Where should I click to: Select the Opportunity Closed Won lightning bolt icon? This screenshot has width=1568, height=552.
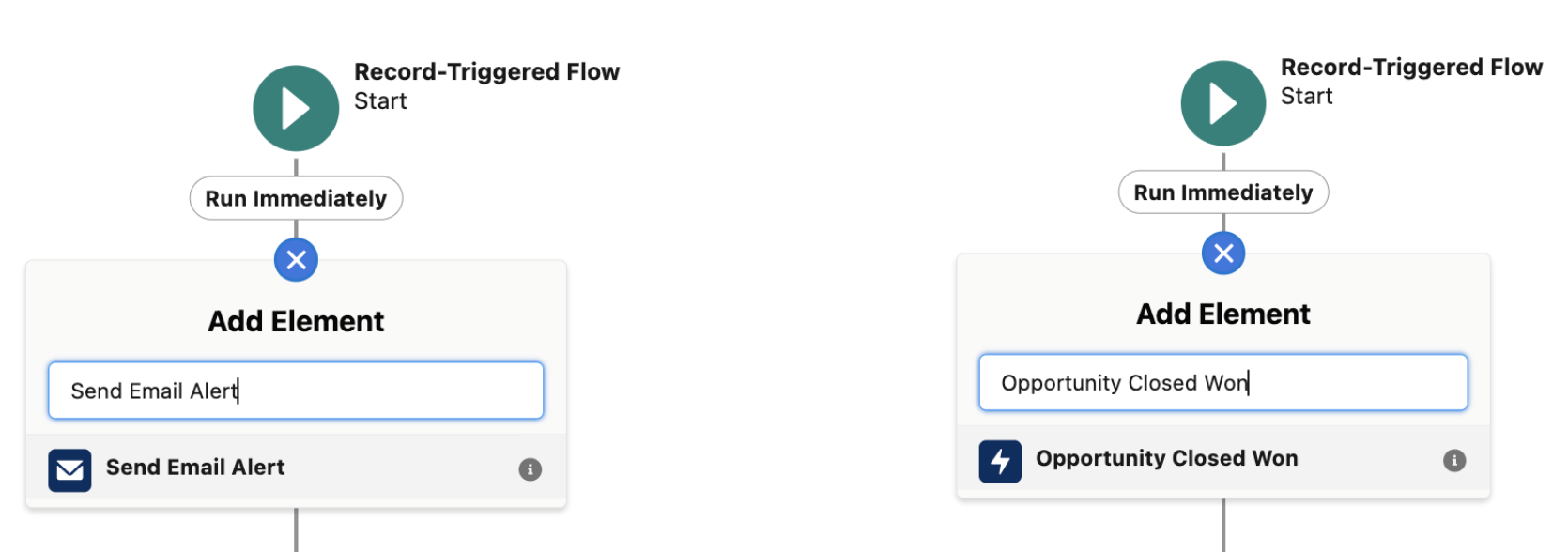click(1000, 461)
